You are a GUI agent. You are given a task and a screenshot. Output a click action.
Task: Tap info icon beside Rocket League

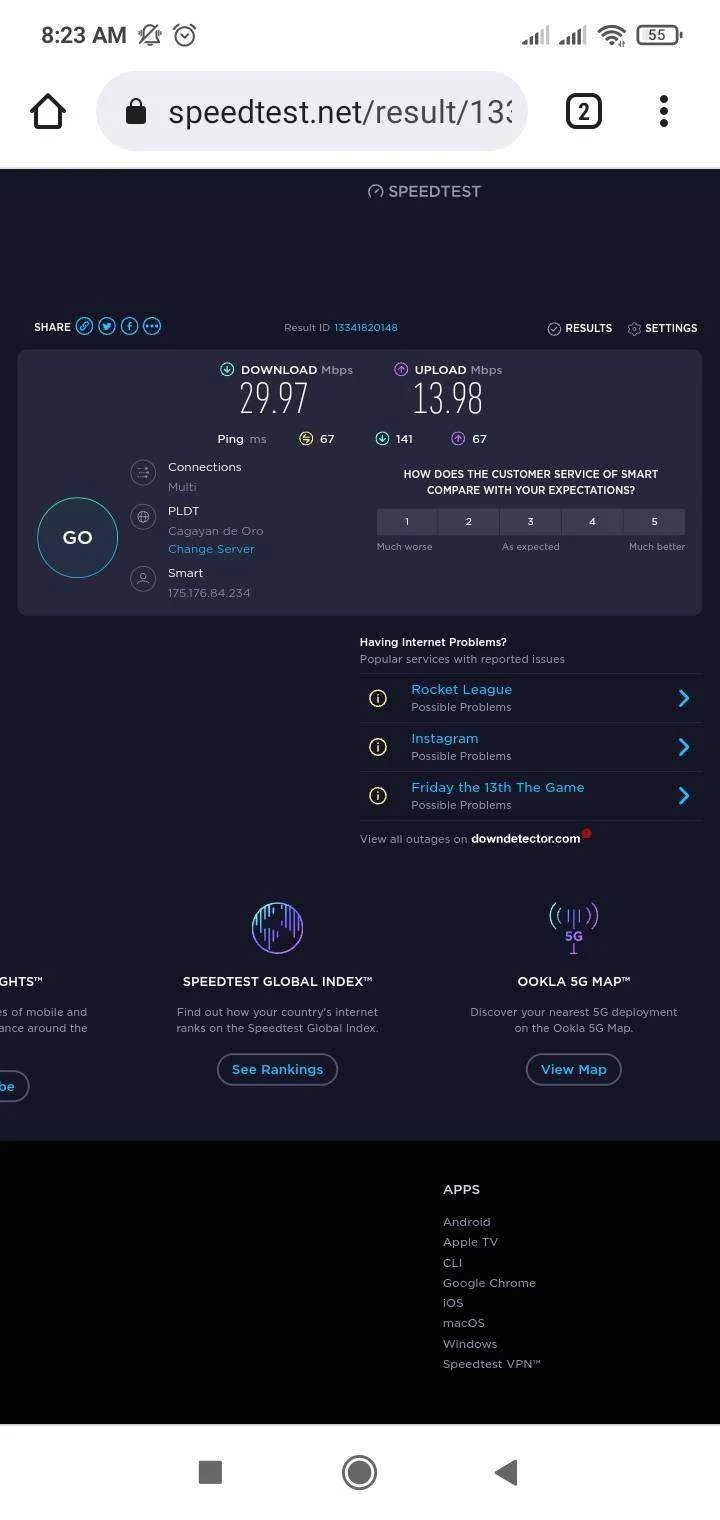(x=378, y=698)
